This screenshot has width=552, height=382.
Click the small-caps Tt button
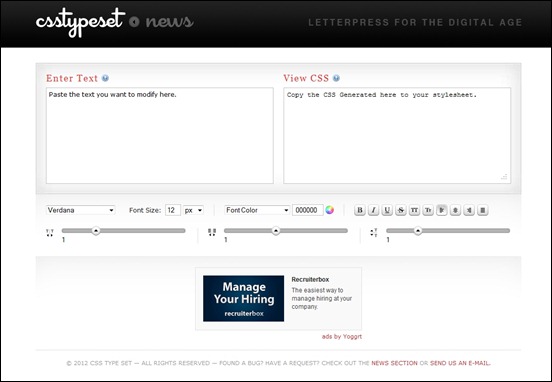tap(428, 210)
